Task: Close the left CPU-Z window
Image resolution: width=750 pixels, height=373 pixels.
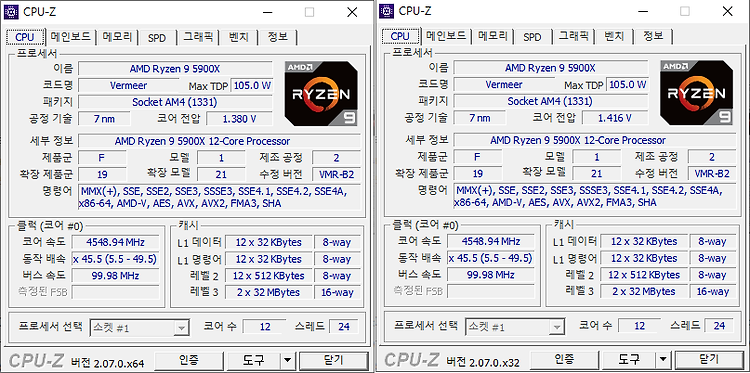Action: pos(352,12)
